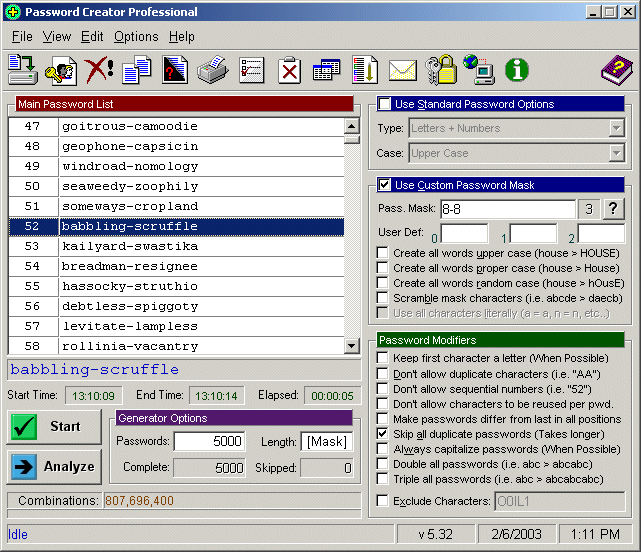Viewport: 641px width, 552px height.
Task: Open the Options menu
Action: point(136,37)
